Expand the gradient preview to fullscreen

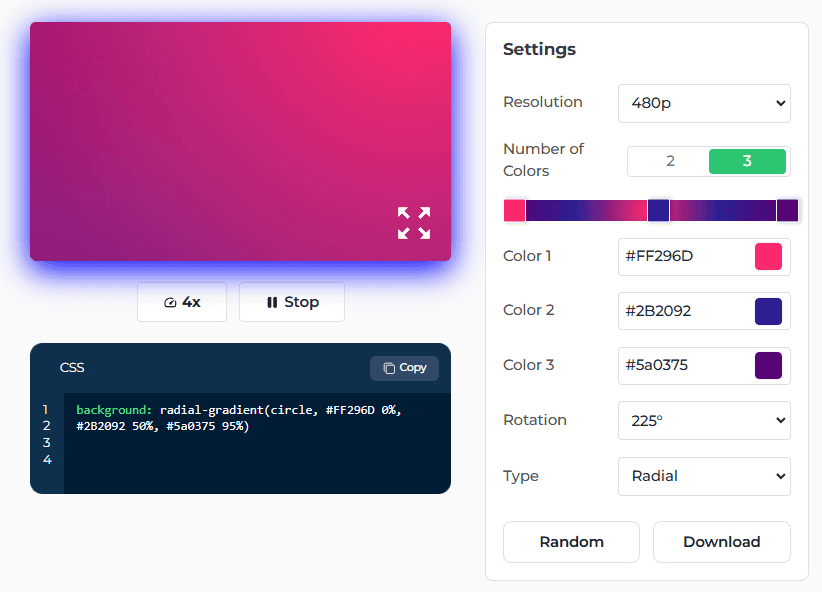[414, 224]
